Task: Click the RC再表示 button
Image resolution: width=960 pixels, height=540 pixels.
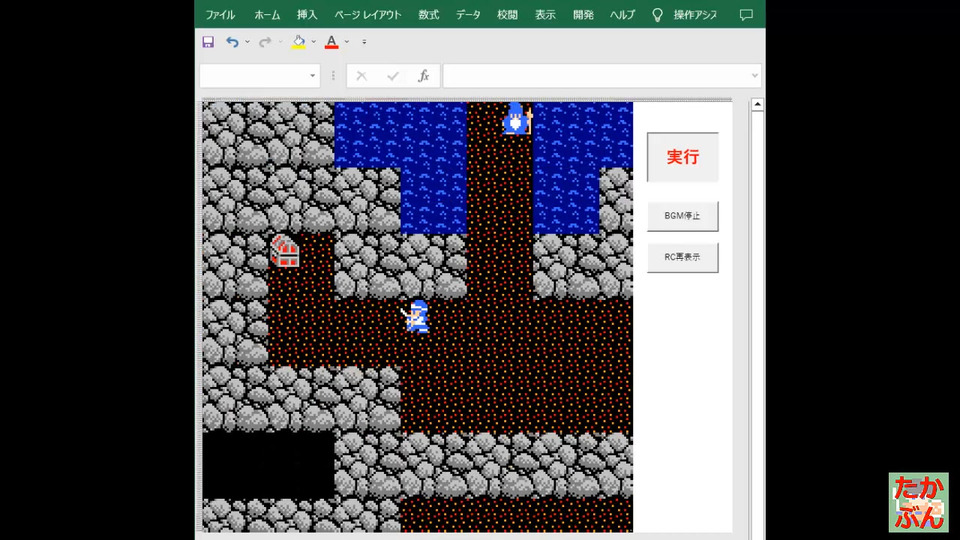Action: [683, 257]
